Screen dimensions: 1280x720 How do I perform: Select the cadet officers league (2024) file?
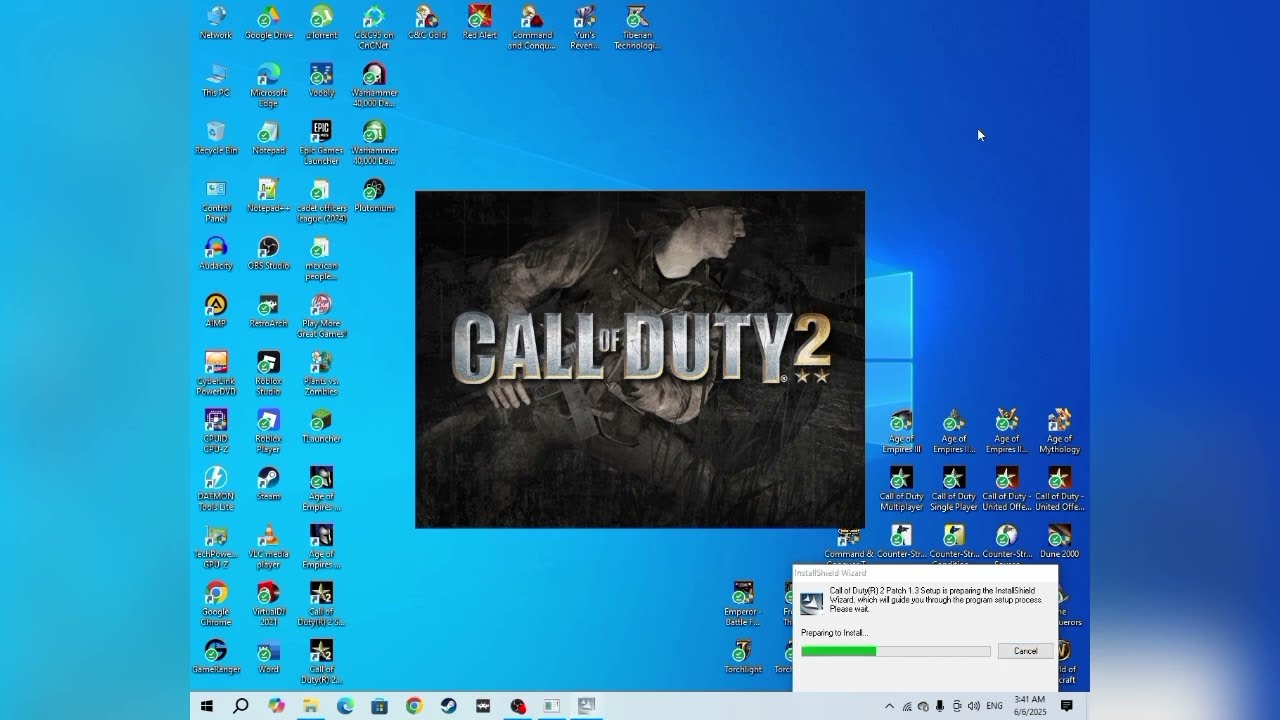tap(321, 202)
